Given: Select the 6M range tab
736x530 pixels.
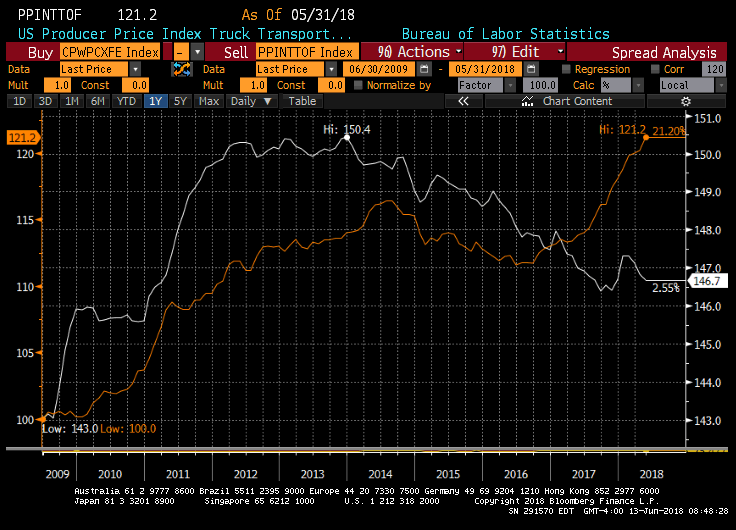Looking at the screenshot, I should point(97,101).
